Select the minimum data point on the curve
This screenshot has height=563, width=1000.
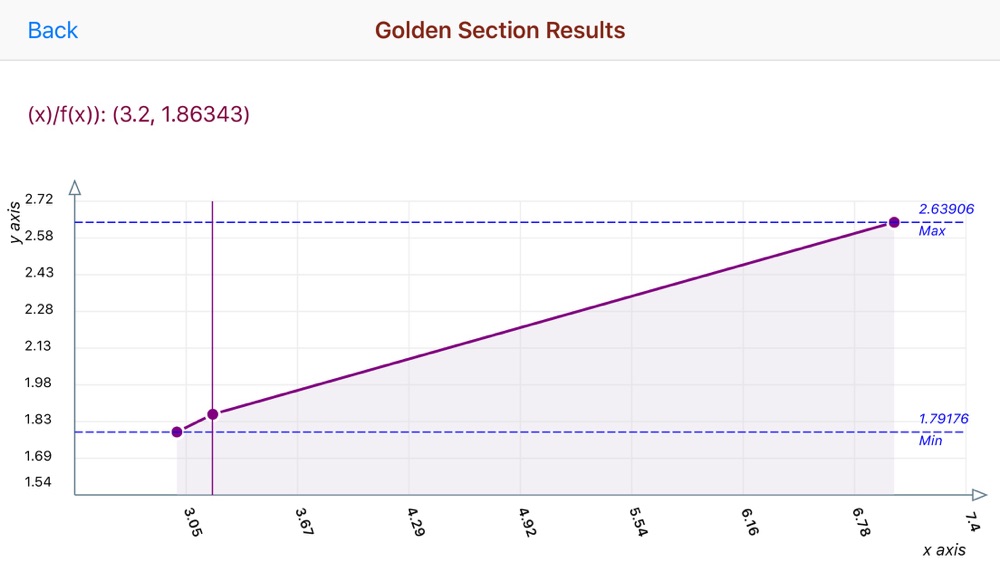click(177, 432)
